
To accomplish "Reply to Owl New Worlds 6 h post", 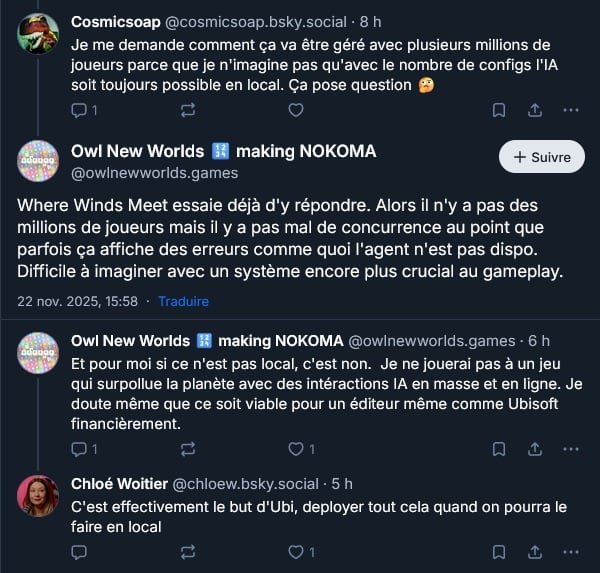I will pyautogui.click(x=79, y=449).
